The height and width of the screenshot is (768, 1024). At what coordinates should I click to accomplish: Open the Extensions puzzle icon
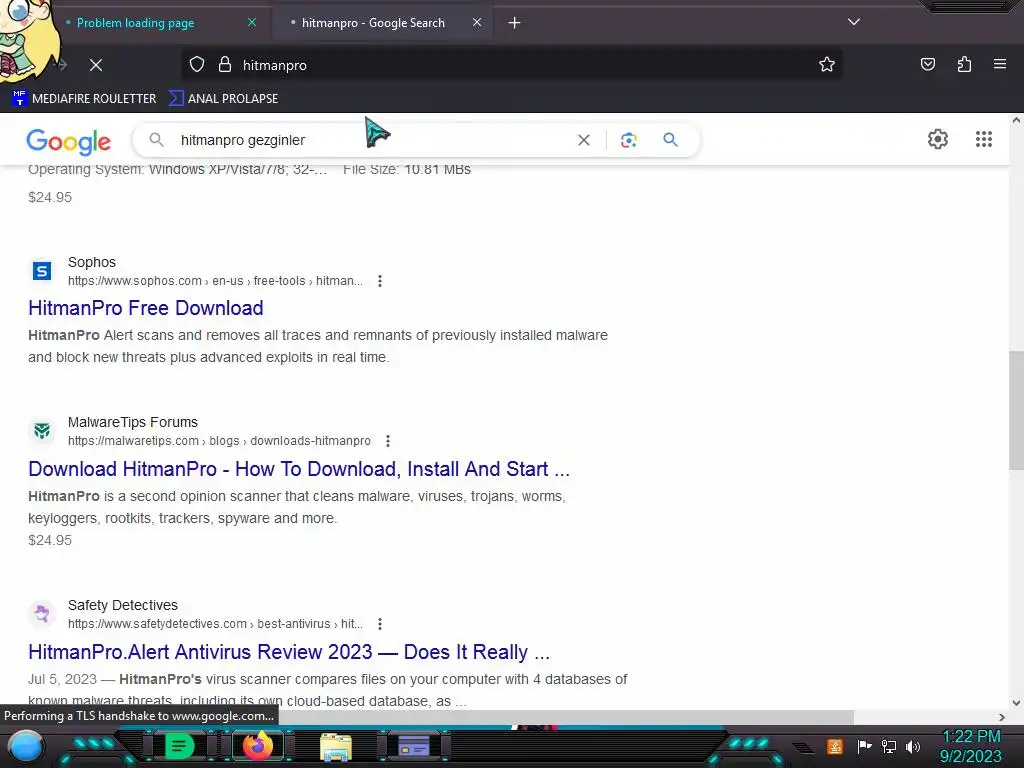click(964, 64)
